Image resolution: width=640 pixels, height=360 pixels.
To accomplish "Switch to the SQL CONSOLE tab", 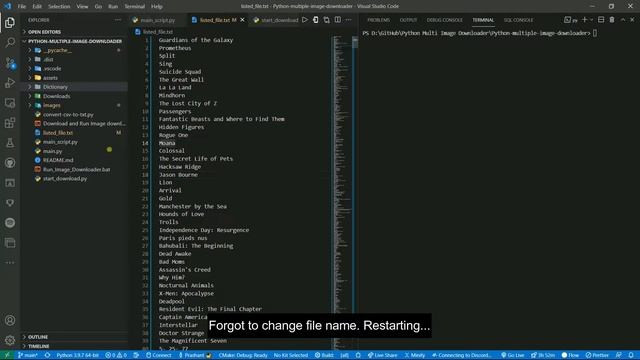I will click(x=518, y=20).
